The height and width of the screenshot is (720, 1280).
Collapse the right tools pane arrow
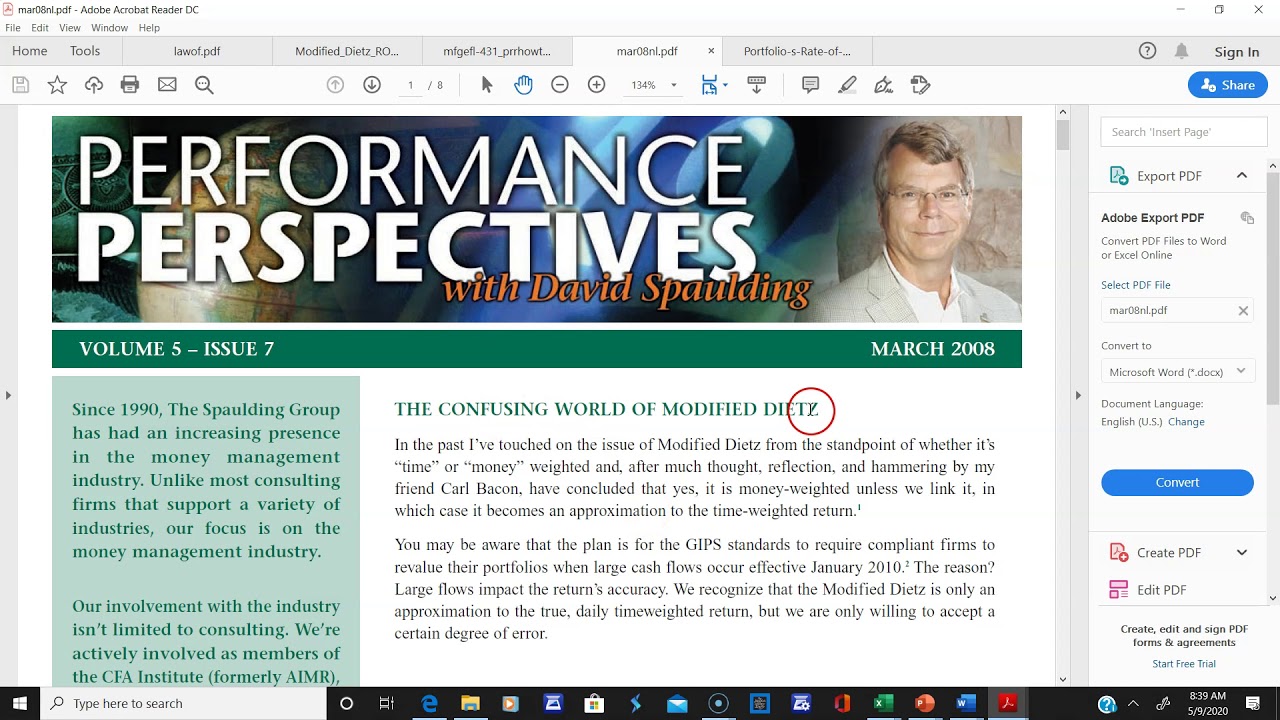click(x=1078, y=395)
